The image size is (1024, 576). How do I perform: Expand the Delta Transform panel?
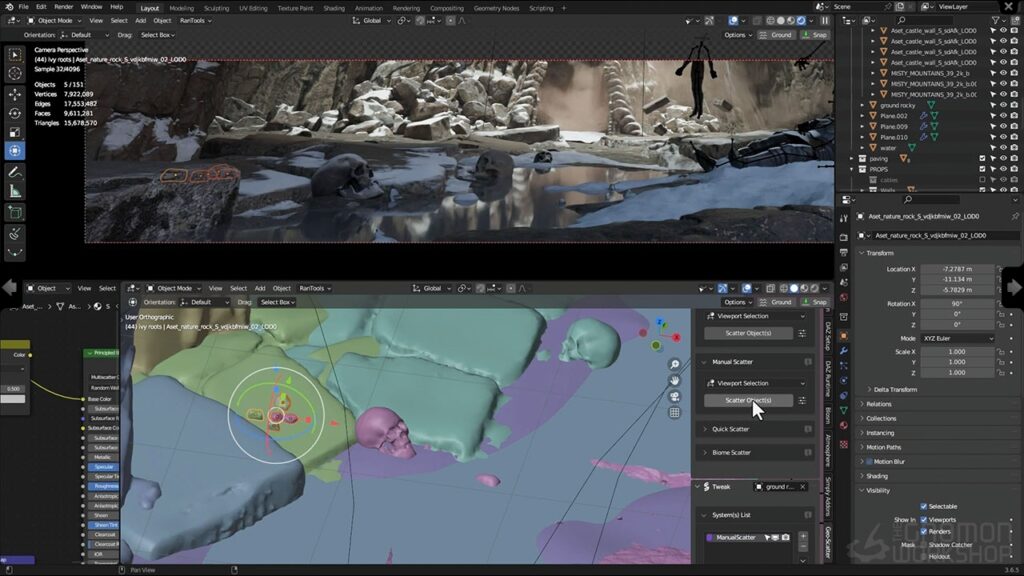pyautogui.click(x=895, y=389)
